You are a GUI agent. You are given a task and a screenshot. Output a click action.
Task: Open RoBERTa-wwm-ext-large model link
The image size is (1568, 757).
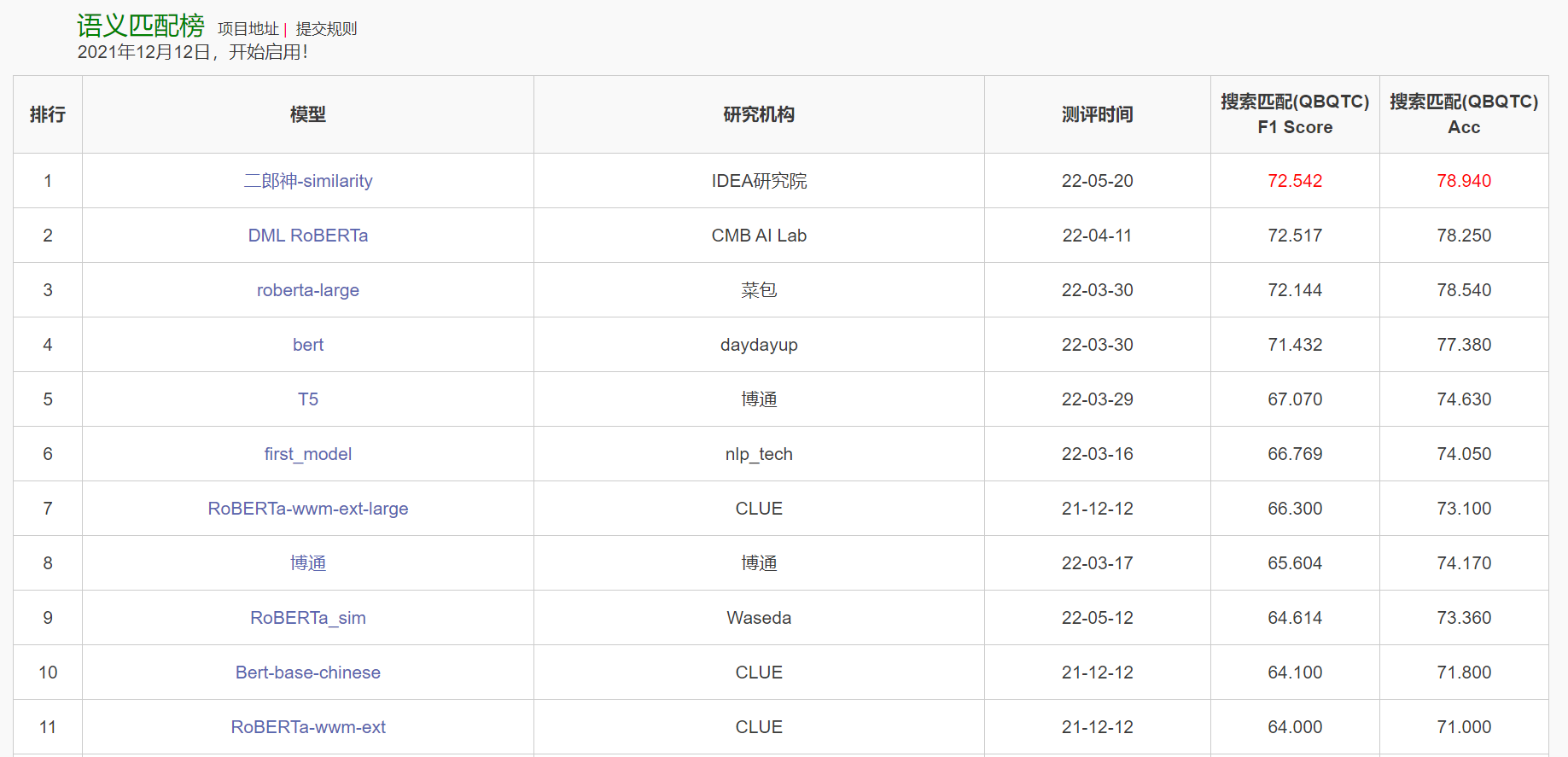(308, 509)
